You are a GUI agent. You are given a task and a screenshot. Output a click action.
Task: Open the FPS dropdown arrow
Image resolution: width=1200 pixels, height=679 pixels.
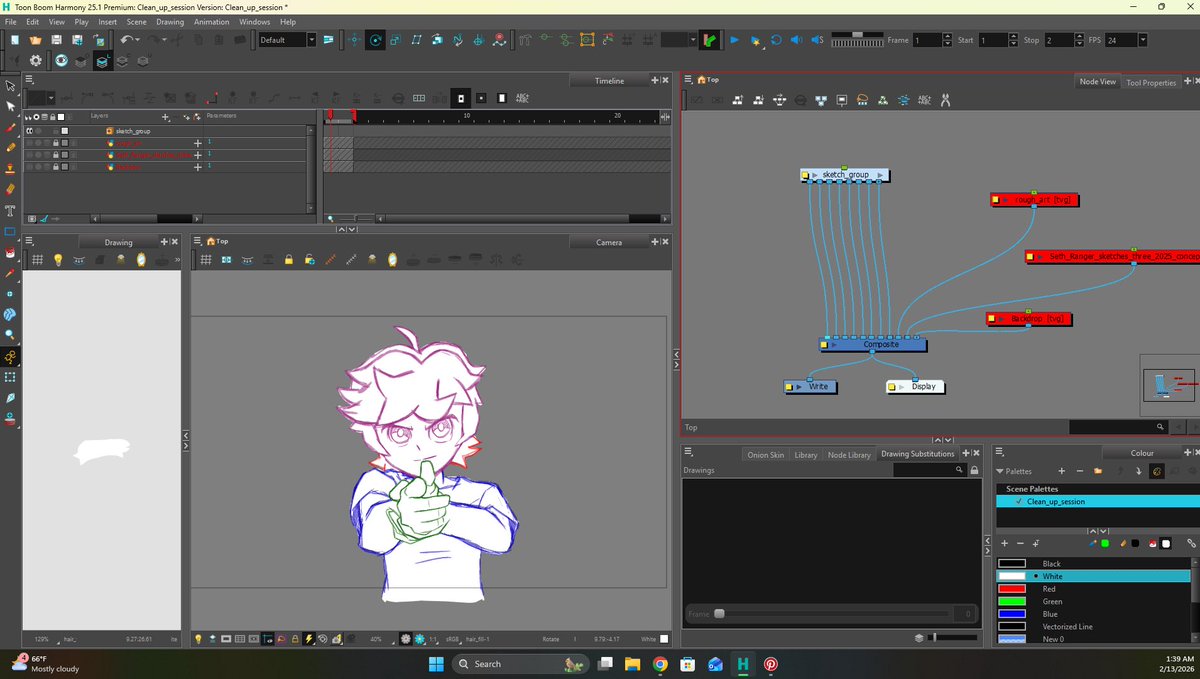1142,40
